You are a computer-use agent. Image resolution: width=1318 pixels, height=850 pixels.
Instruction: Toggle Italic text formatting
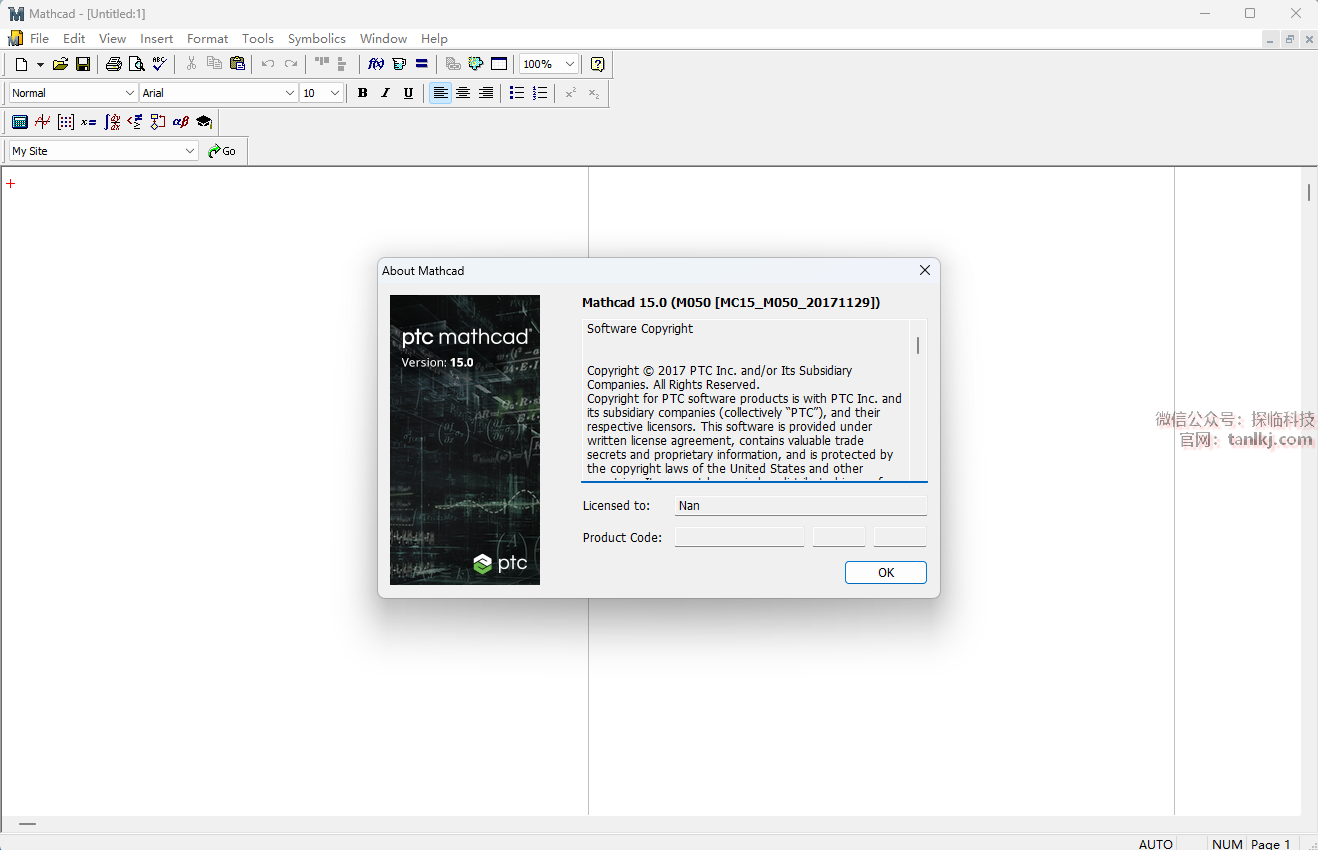click(x=385, y=93)
